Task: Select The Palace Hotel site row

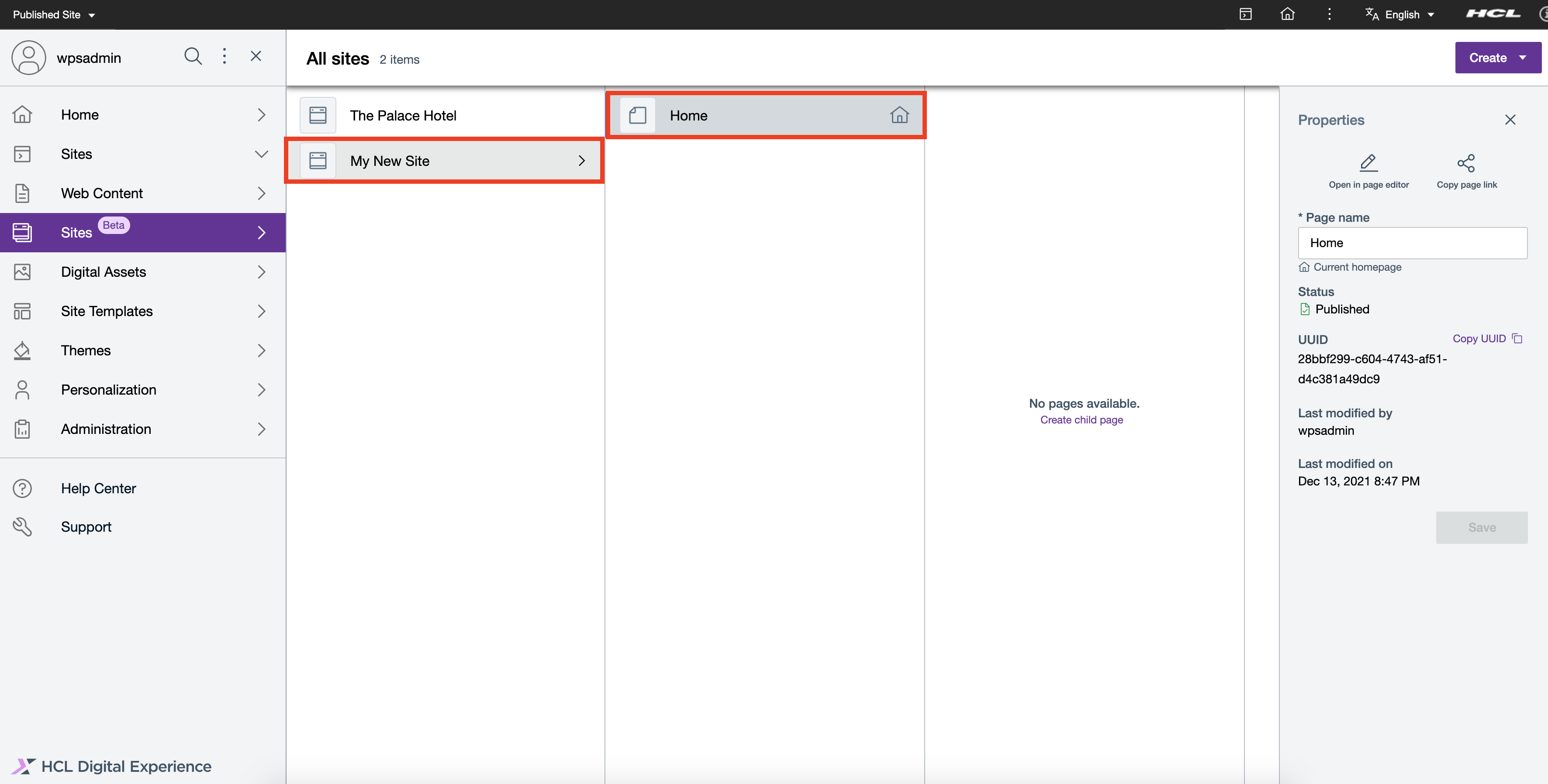Action: pyautogui.click(x=445, y=115)
